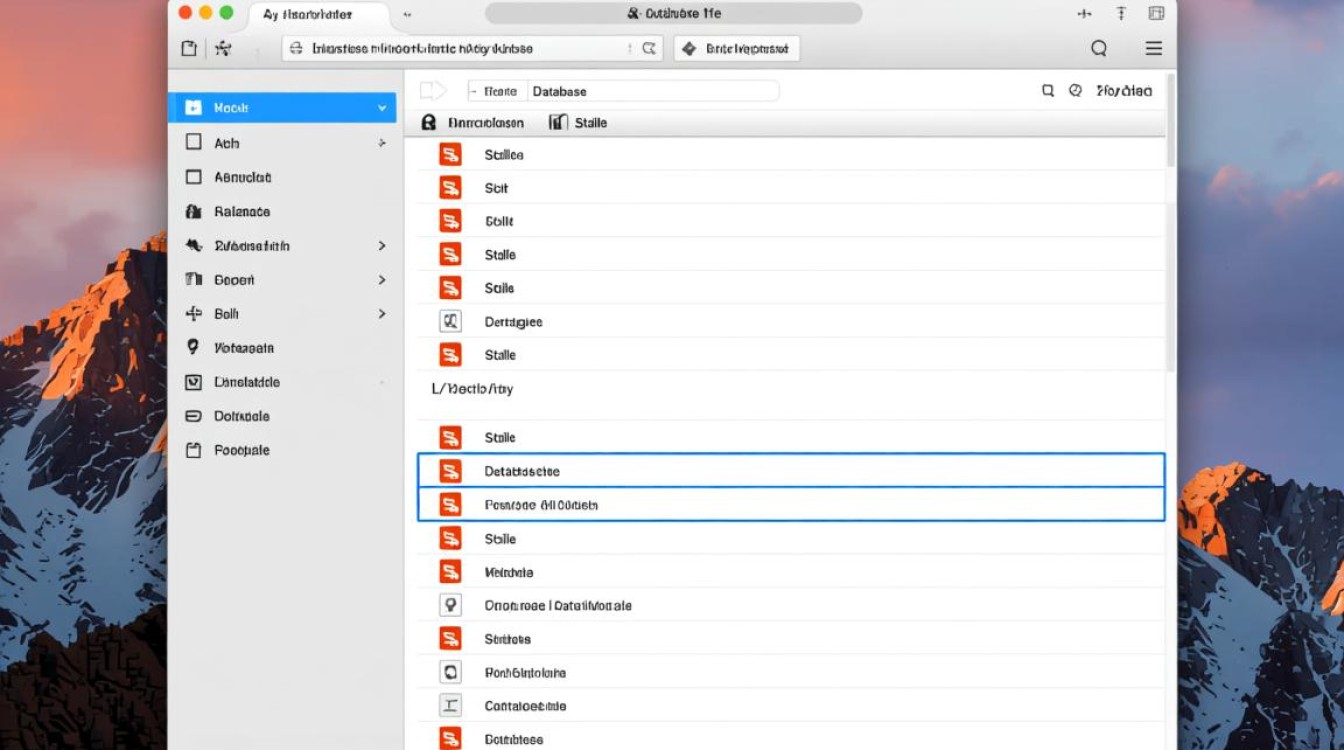The height and width of the screenshot is (750, 1344).
Task: Click the clock icon near the panel search
Action: (x=1075, y=90)
